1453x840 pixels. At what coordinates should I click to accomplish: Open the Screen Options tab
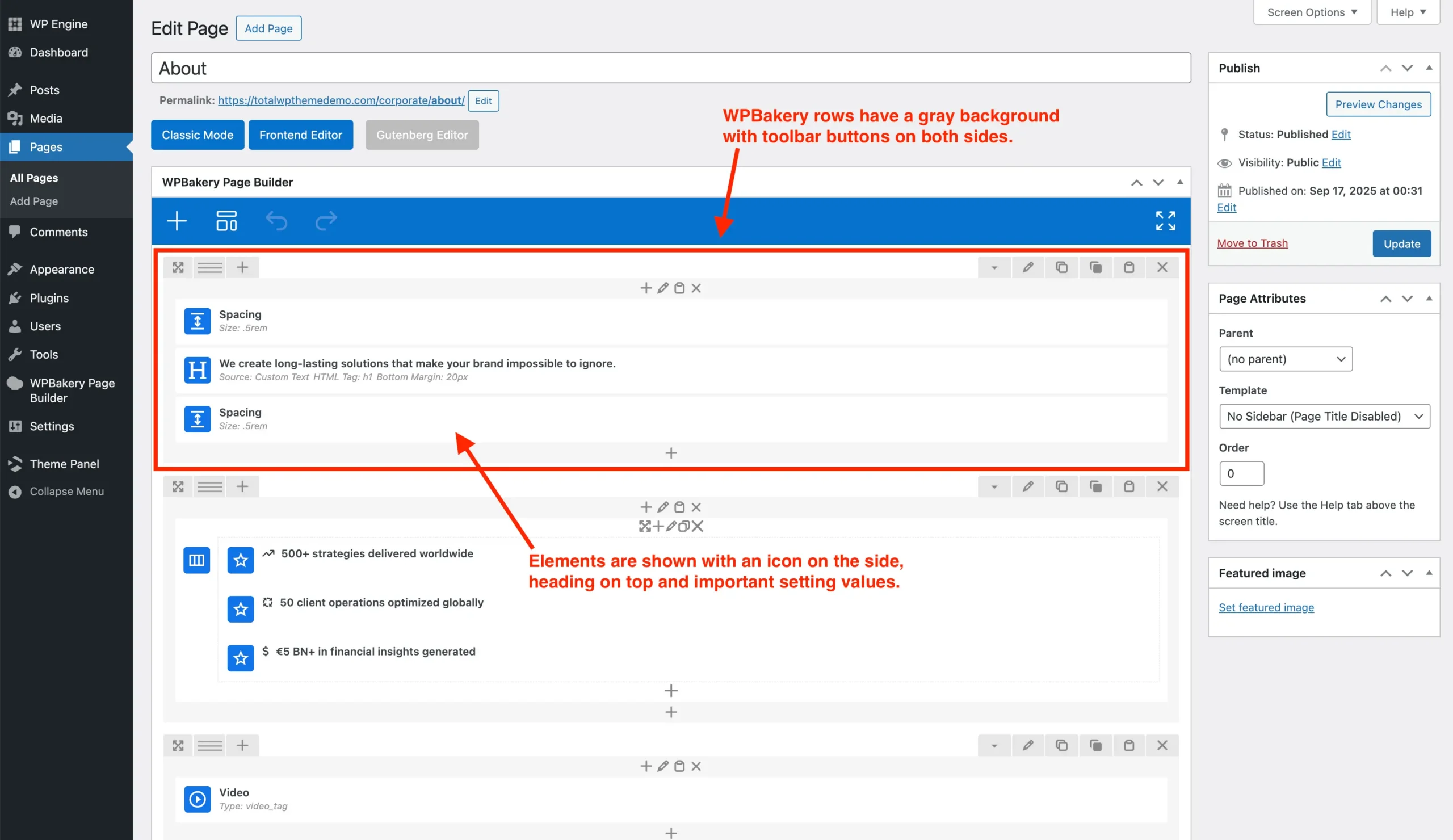coord(1311,11)
